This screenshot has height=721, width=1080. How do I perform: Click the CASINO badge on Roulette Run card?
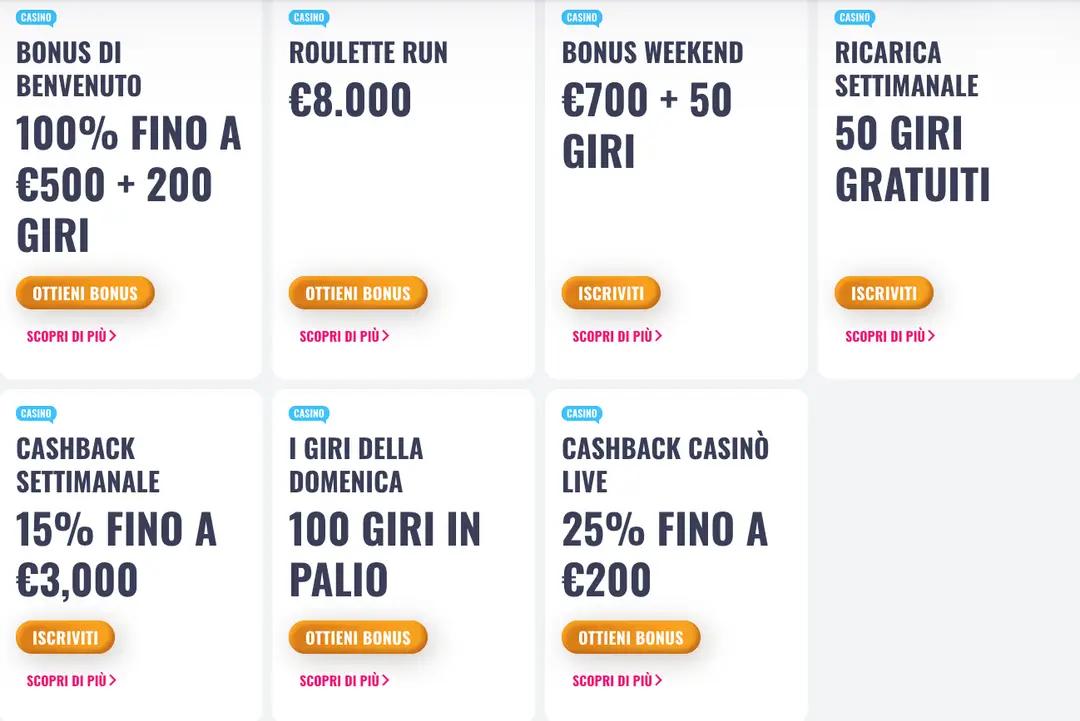pyautogui.click(x=310, y=17)
